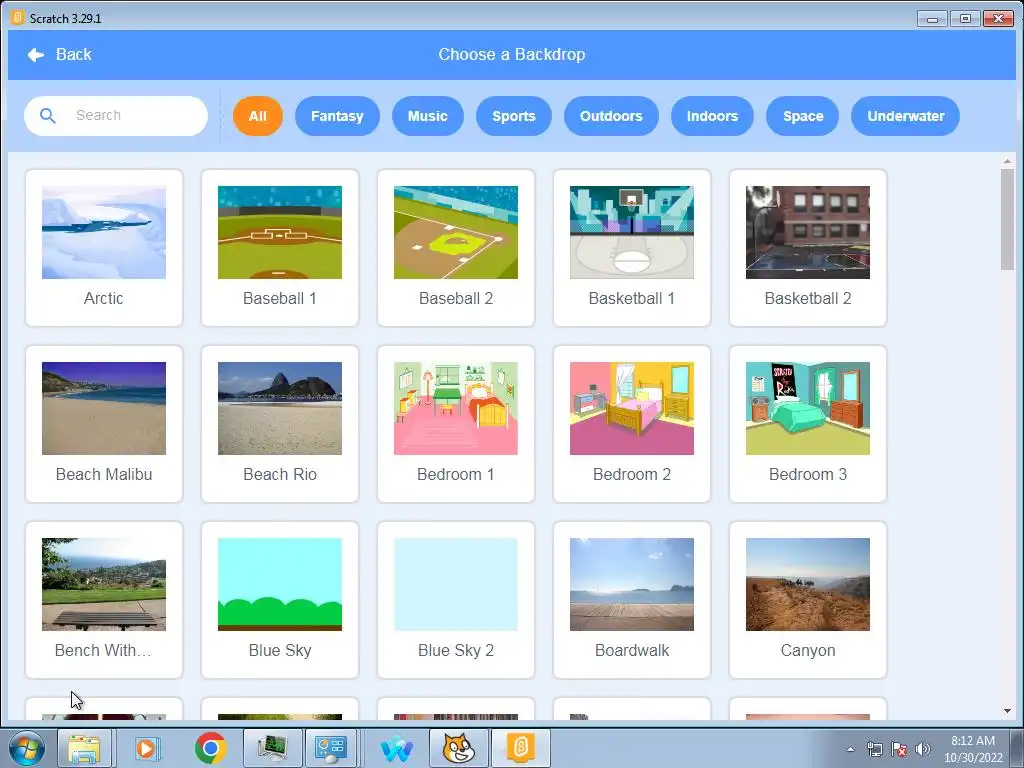The height and width of the screenshot is (768, 1024).
Task: Click the backdrop list scrollbar thumb
Action: (x=1007, y=219)
